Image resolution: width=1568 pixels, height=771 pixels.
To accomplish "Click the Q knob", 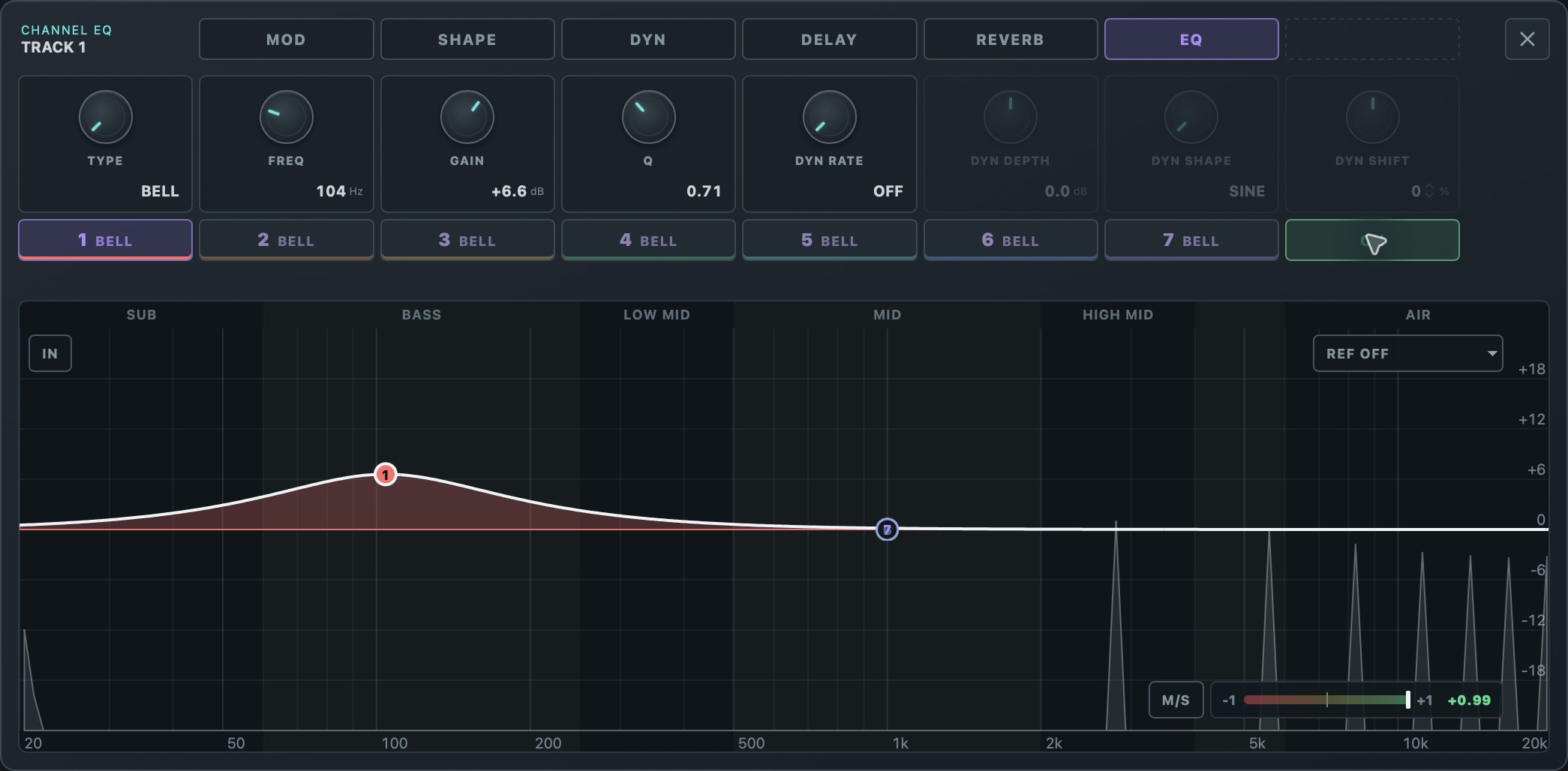I will pos(649,117).
